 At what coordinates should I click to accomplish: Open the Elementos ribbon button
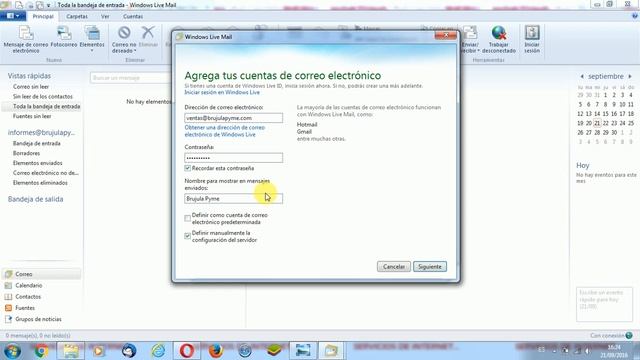pyautogui.click(x=92, y=33)
